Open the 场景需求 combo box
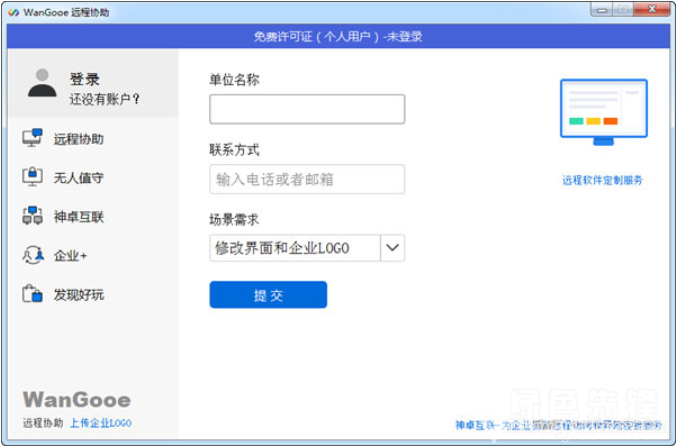 307,248
